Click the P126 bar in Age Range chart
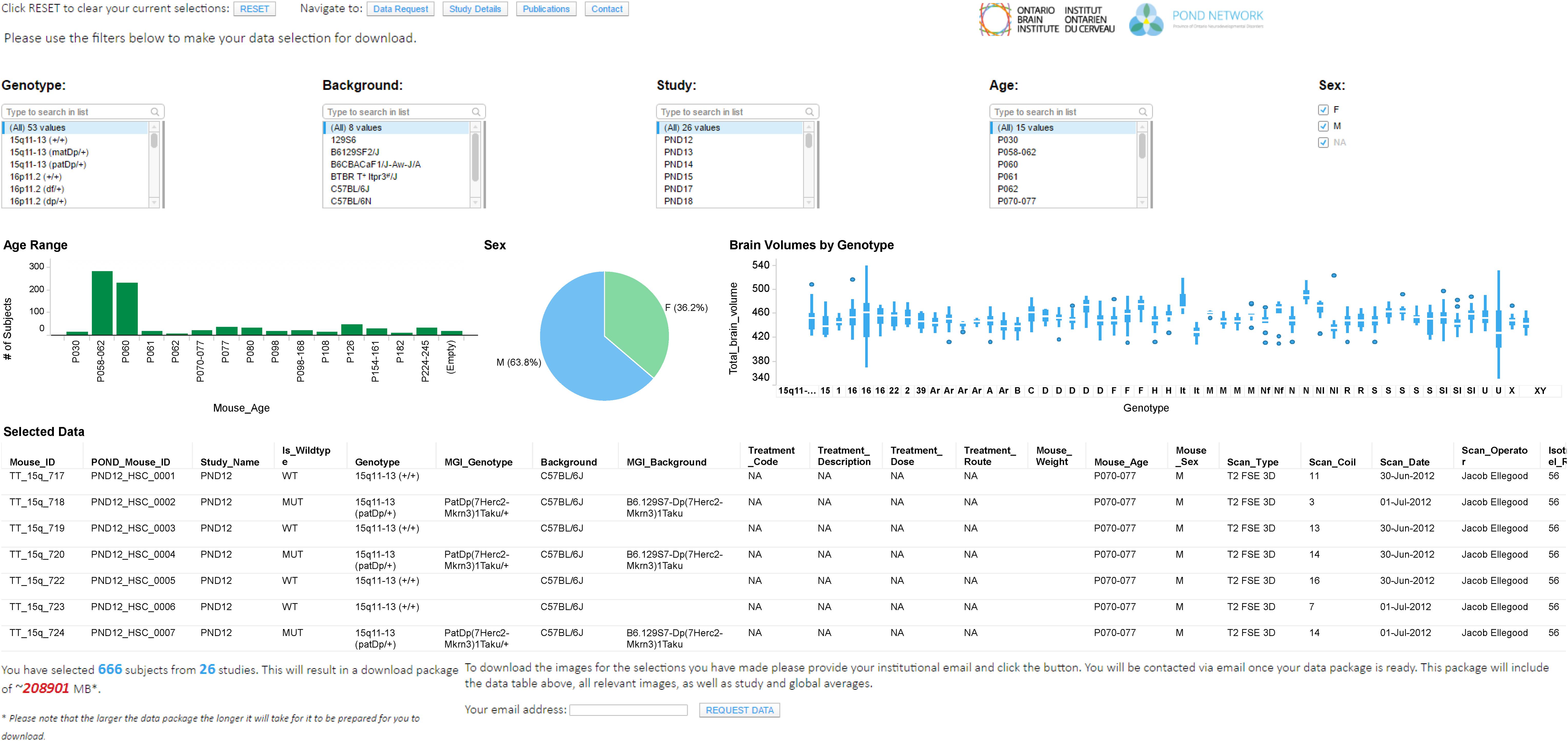The width and height of the screenshot is (1568, 741). coord(352,329)
